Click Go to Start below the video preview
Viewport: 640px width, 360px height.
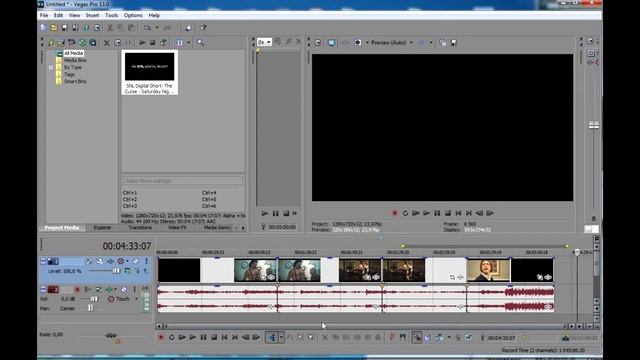pyautogui.click(x=458, y=213)
